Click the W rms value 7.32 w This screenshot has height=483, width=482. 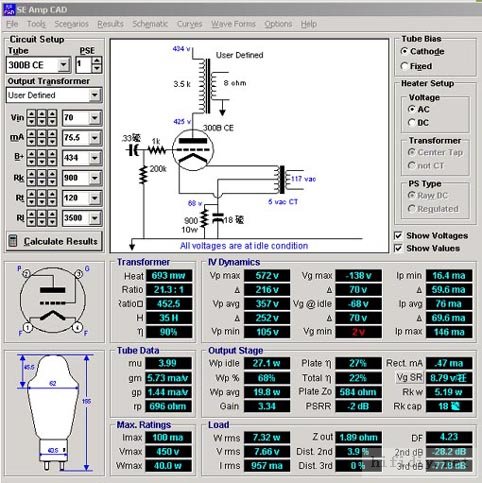pyautogui.click(x=267, y=437)
